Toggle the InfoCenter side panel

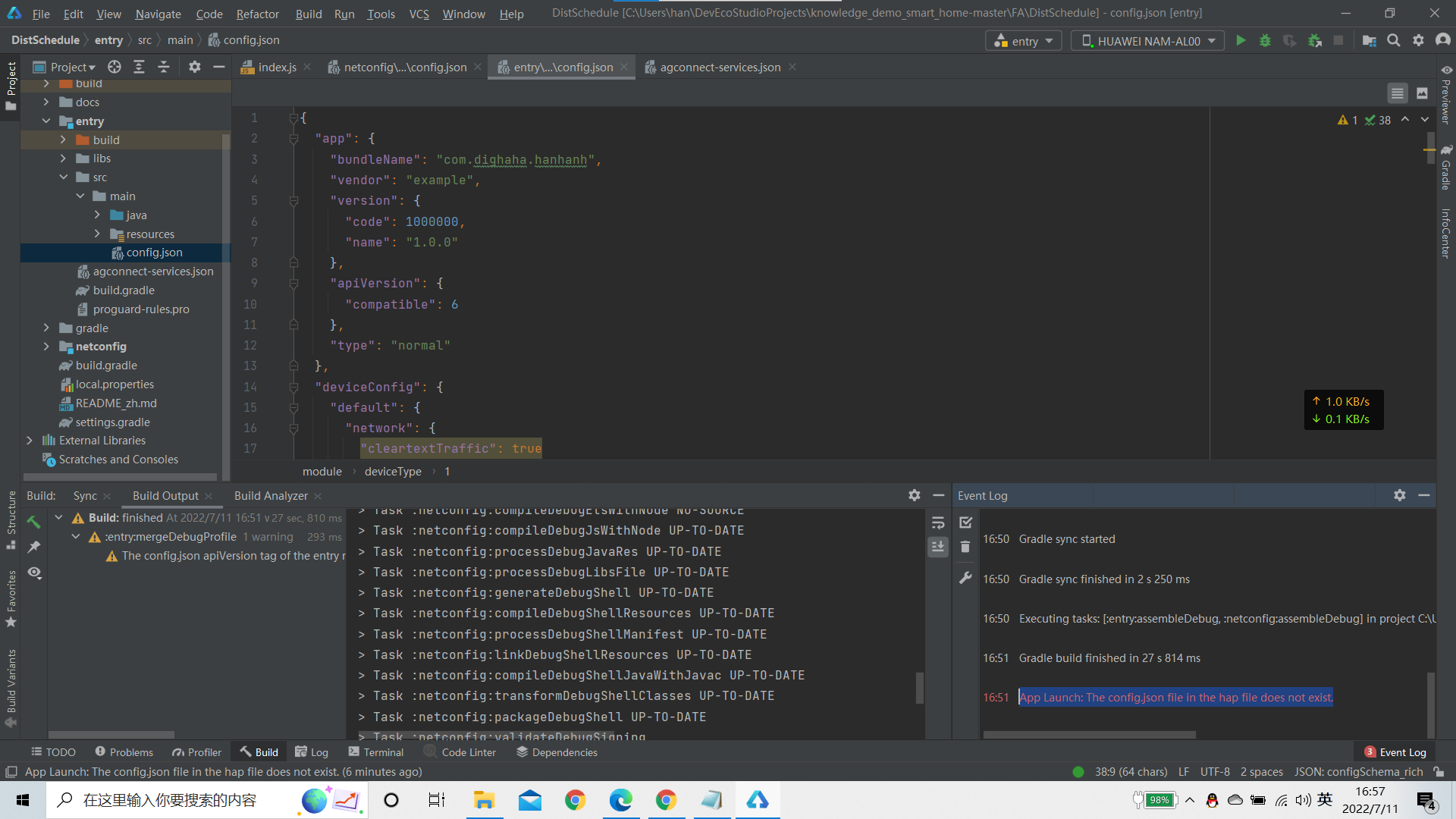tap(1446, 234)
